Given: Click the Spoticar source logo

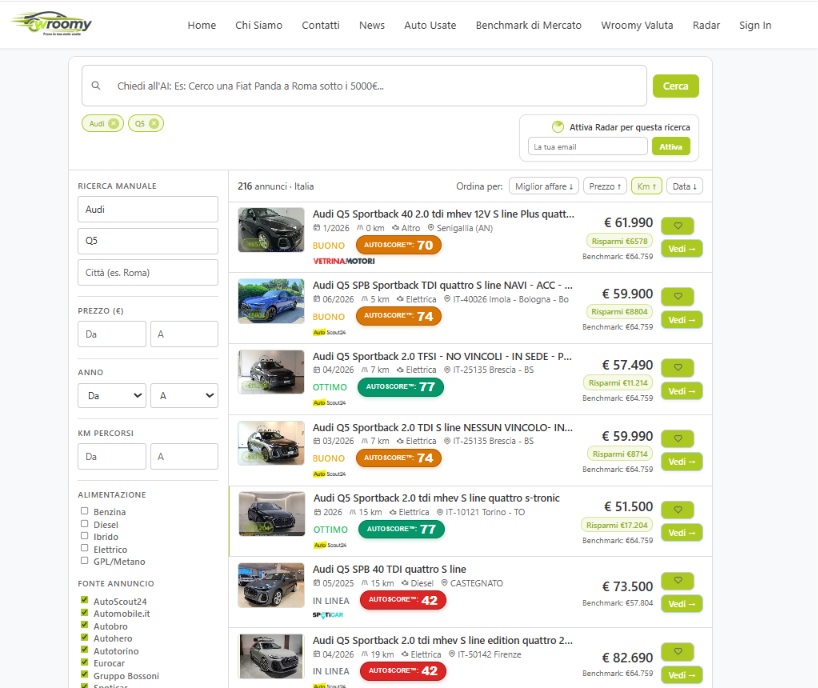Looking at the screenshot, I should pos(328,615).
